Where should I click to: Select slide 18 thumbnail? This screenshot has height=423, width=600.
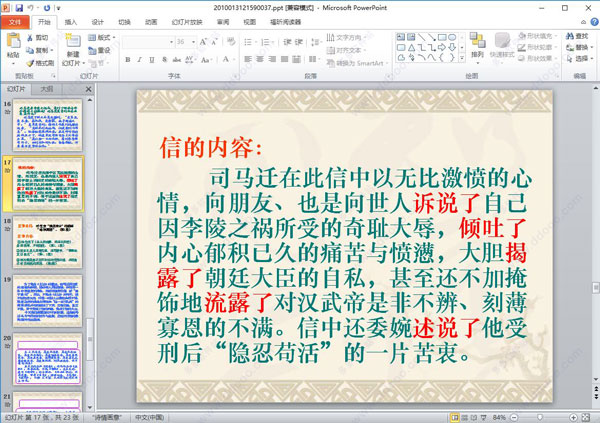pyautogui.click(x=47, y=242)
